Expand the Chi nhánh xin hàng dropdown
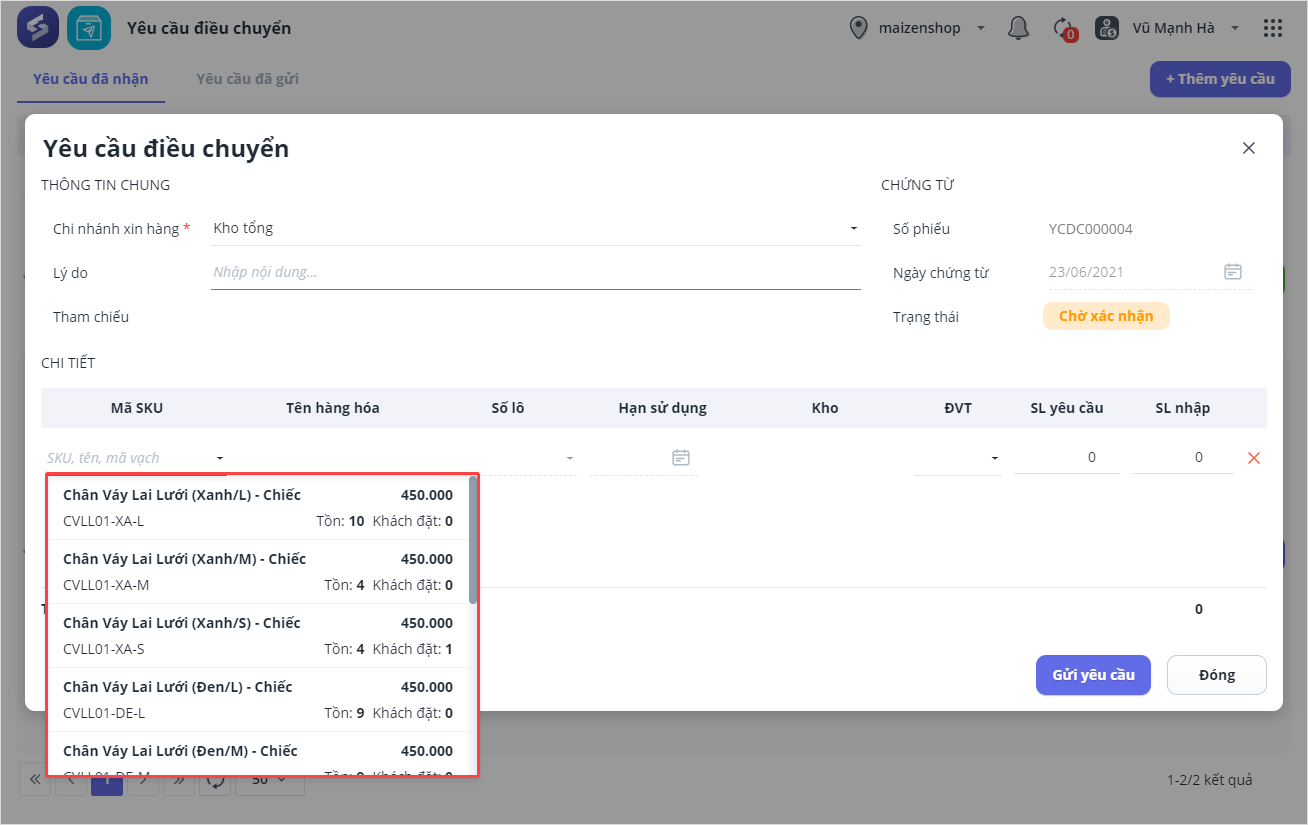 [854, 228]
